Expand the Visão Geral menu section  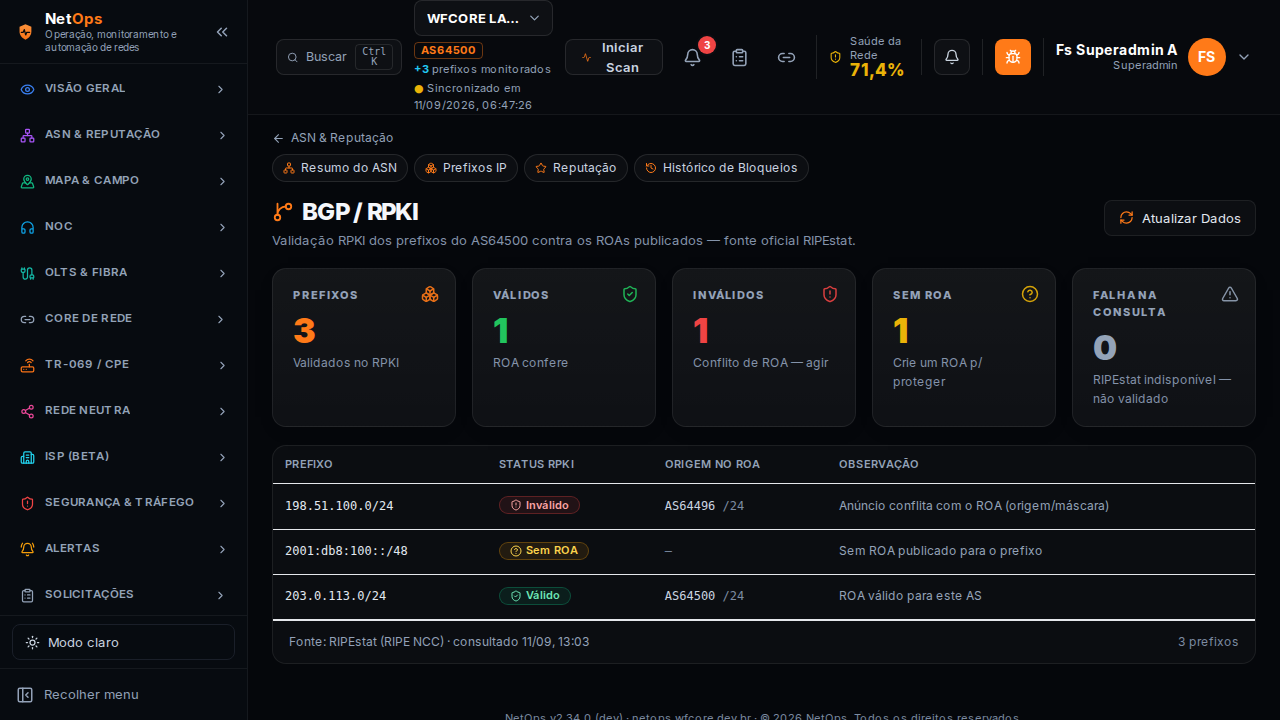click(x=123, y=89)
